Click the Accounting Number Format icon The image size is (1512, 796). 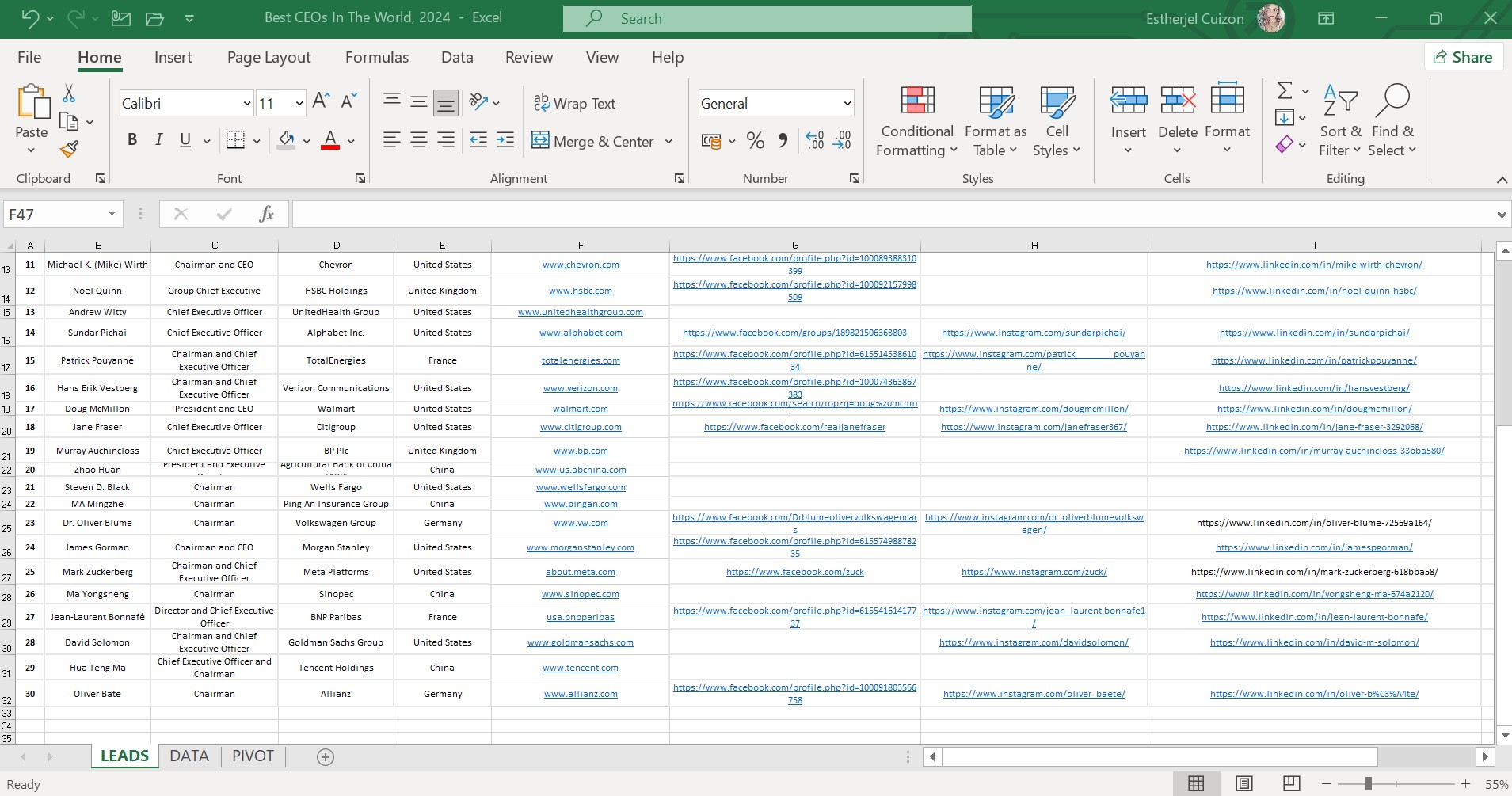711,141
